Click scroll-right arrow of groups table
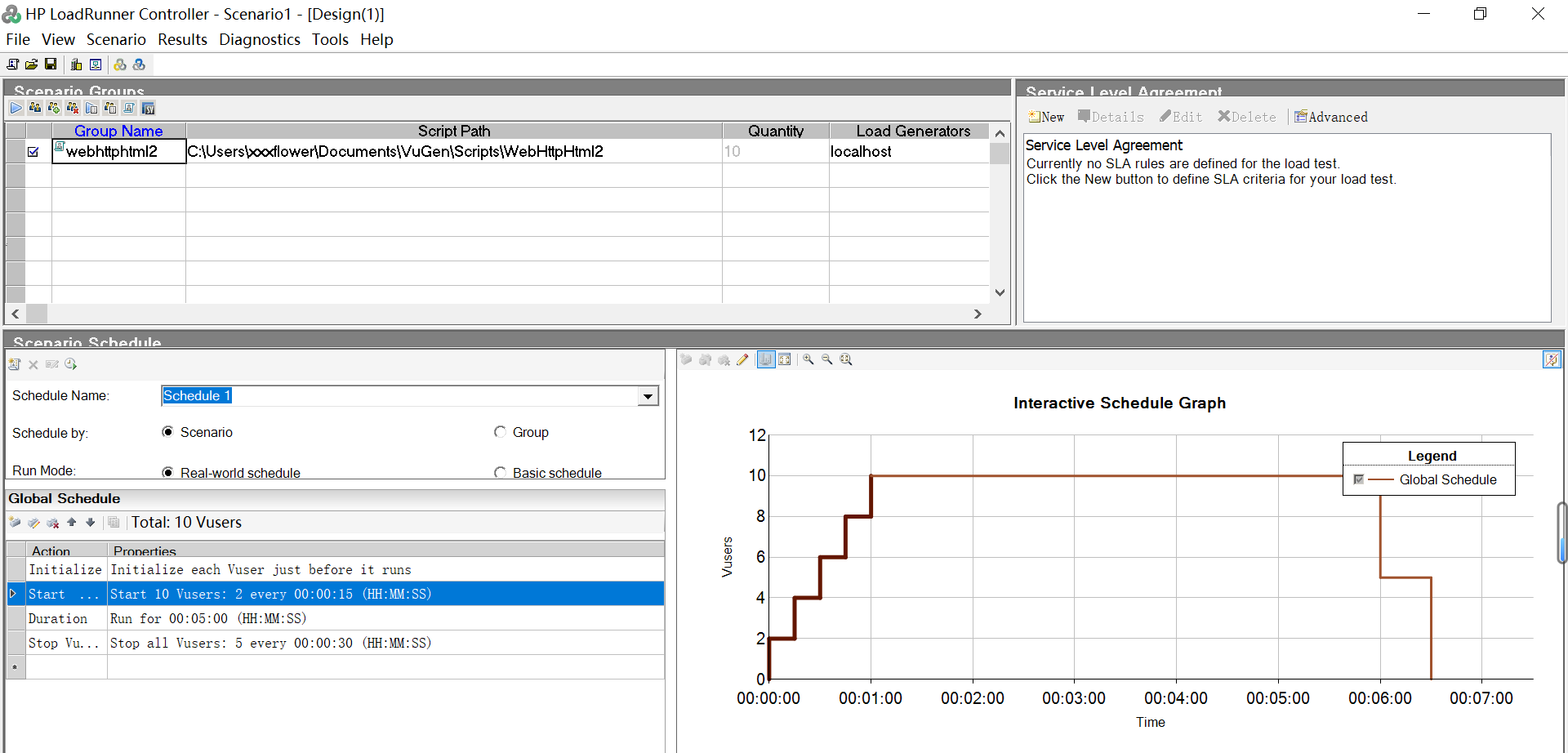Viewport: 1568px width, 753px height. [x=978, y=314]
